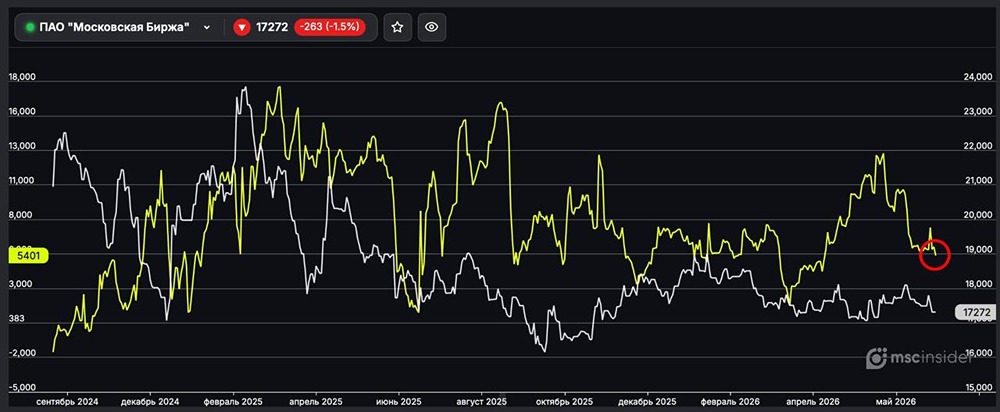Click the 22,000 right axis label

977,146
